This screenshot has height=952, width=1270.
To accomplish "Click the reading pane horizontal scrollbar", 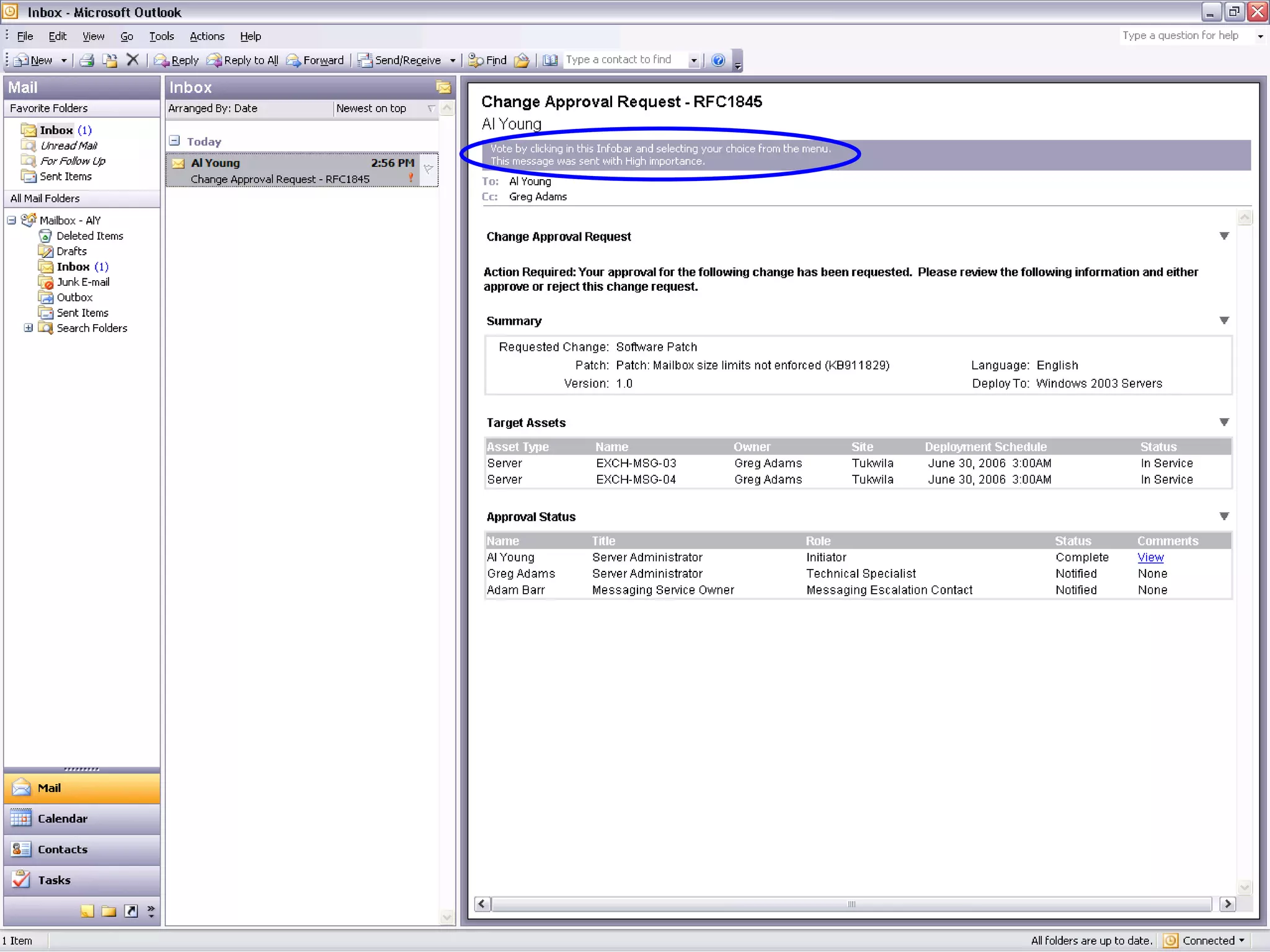I will 851,904.
